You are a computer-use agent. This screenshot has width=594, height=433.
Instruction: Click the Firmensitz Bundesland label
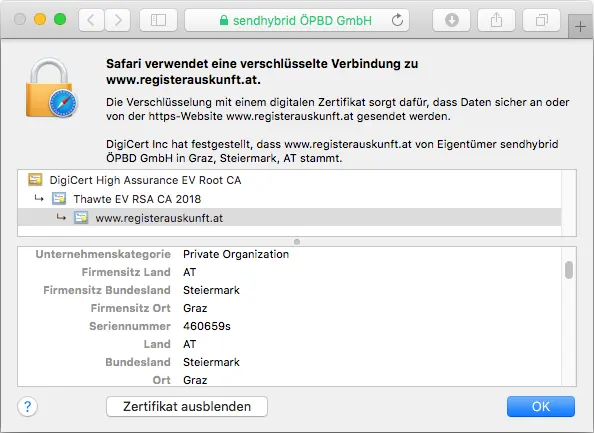(107, 290)
